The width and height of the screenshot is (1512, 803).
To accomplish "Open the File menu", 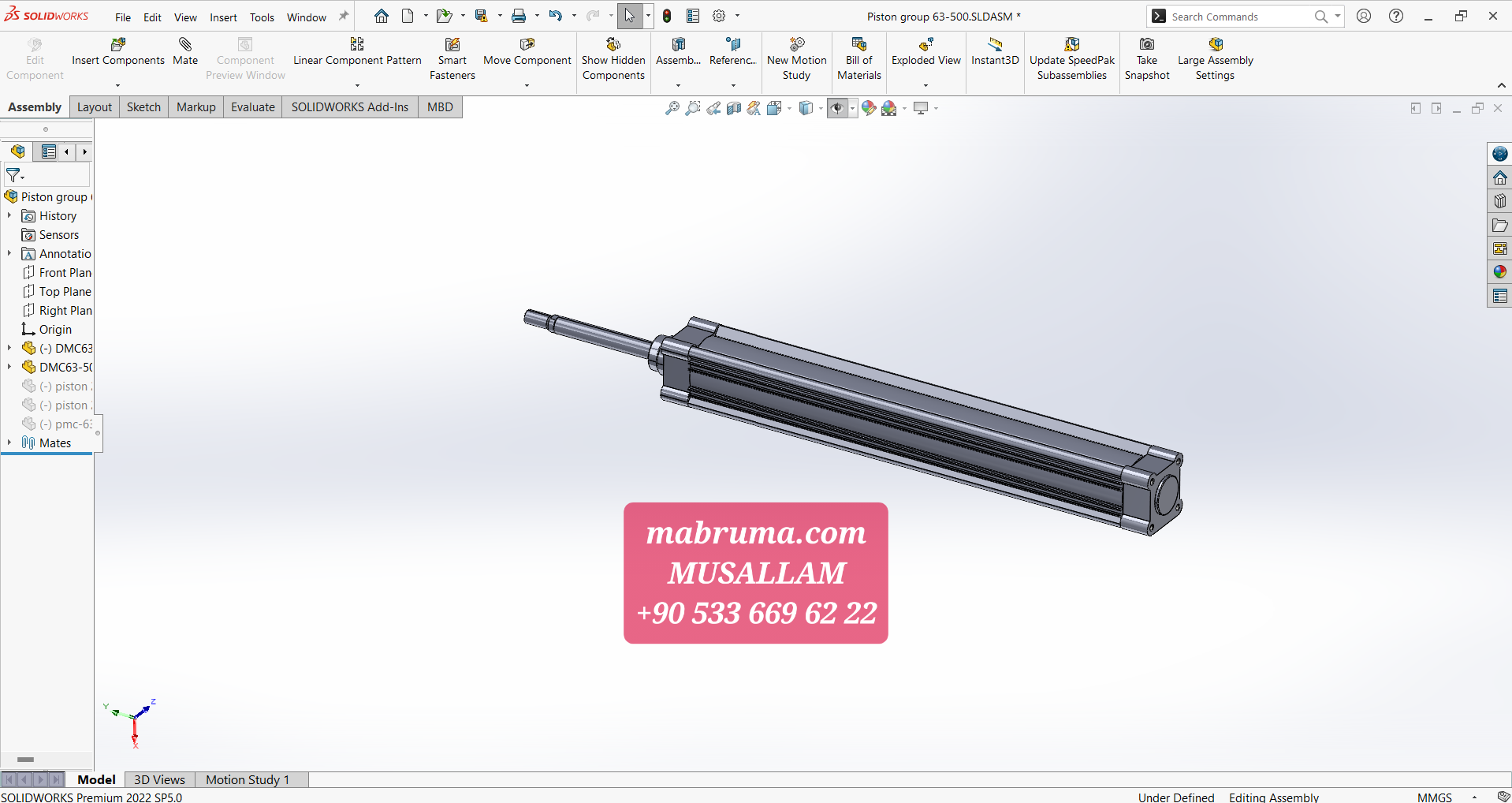I will click(123, 17).
